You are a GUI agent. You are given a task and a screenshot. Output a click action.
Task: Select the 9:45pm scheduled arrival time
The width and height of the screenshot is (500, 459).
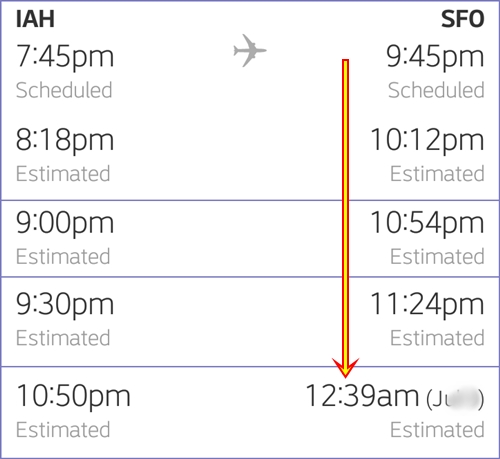coord(435,57)
